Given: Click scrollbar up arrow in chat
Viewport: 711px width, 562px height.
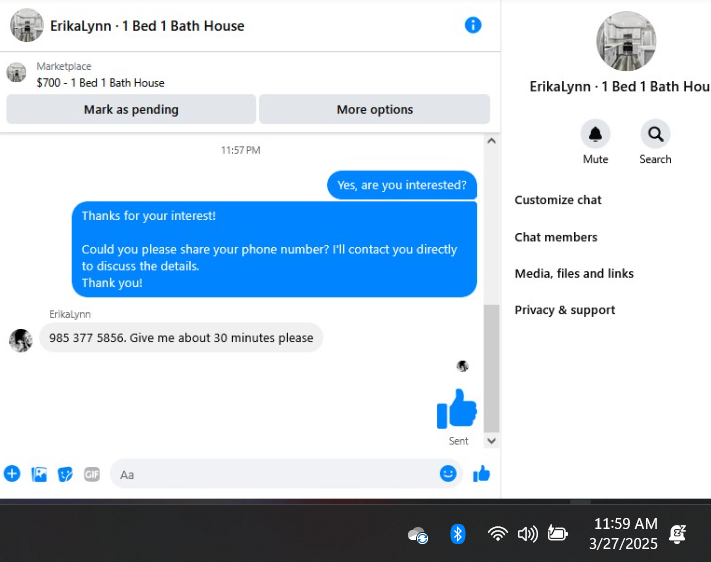Looking at the screenshot, I should click(492, 141).
